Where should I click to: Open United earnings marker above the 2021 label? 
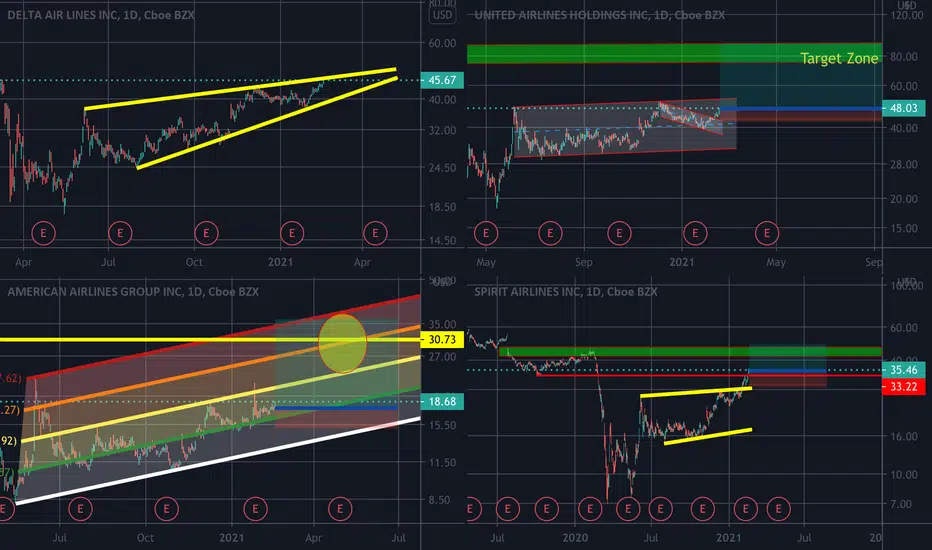click(695, 233)
